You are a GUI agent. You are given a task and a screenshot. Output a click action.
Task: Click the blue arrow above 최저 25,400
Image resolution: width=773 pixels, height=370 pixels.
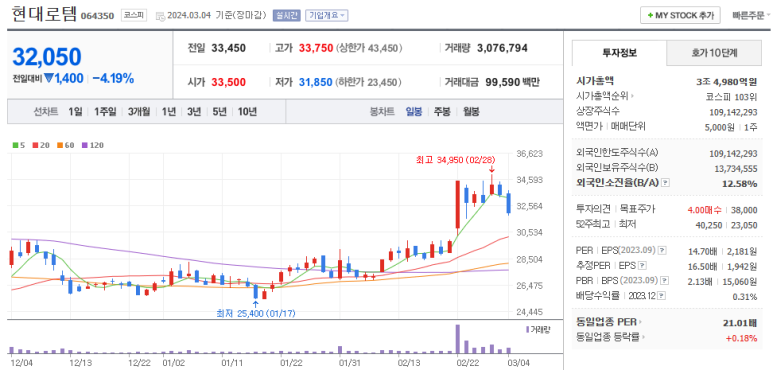click(x=255, y=304)
